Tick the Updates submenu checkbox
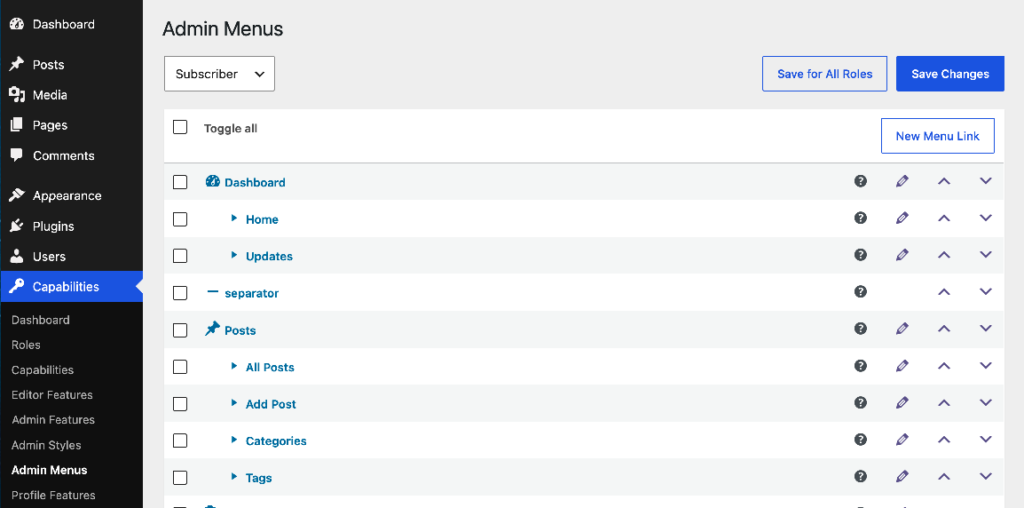This screenshot has width=1024, height=508. pyautogui.click(x=180, y=256)
